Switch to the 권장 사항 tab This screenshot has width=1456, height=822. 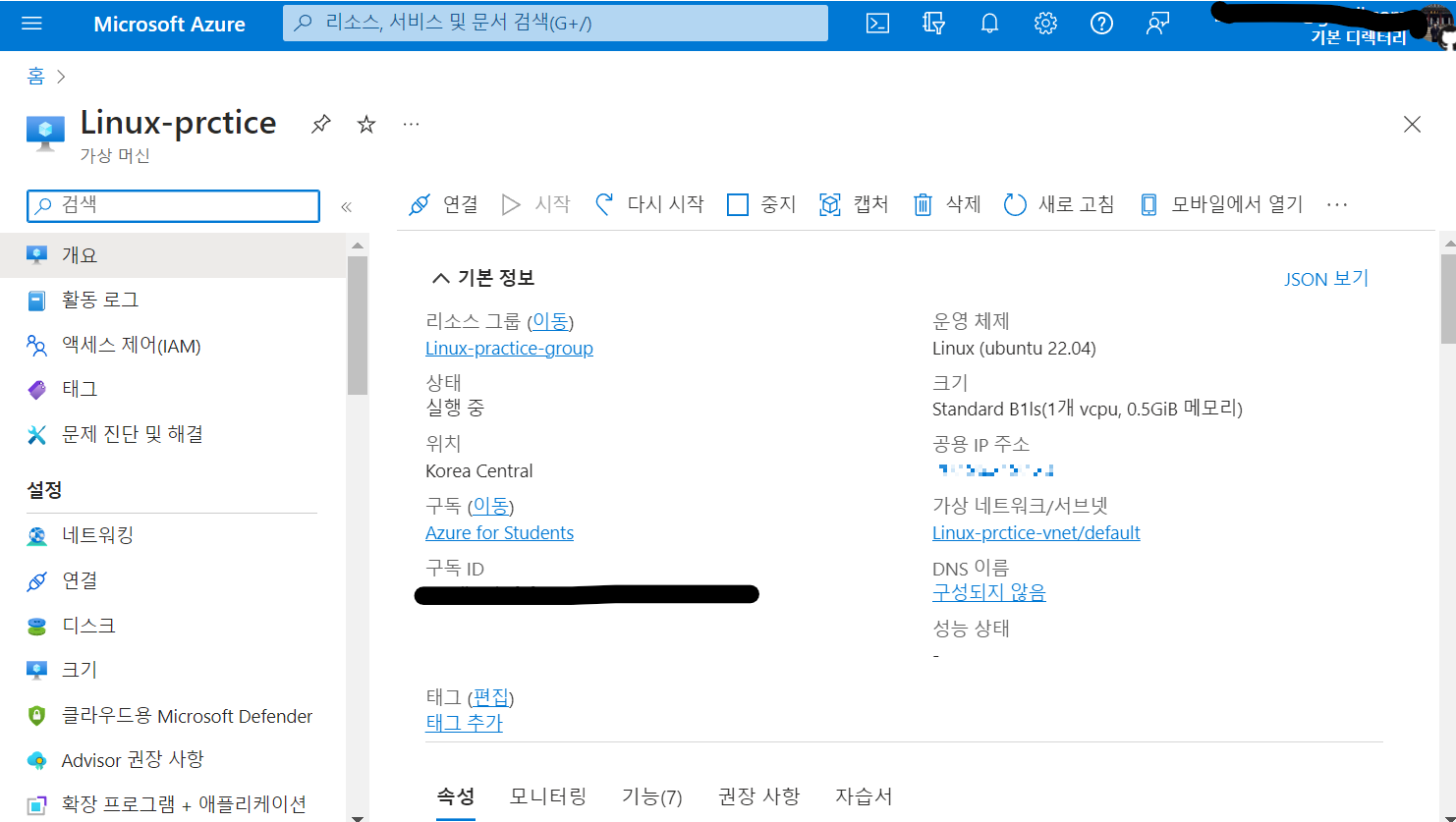click(759, 796)
